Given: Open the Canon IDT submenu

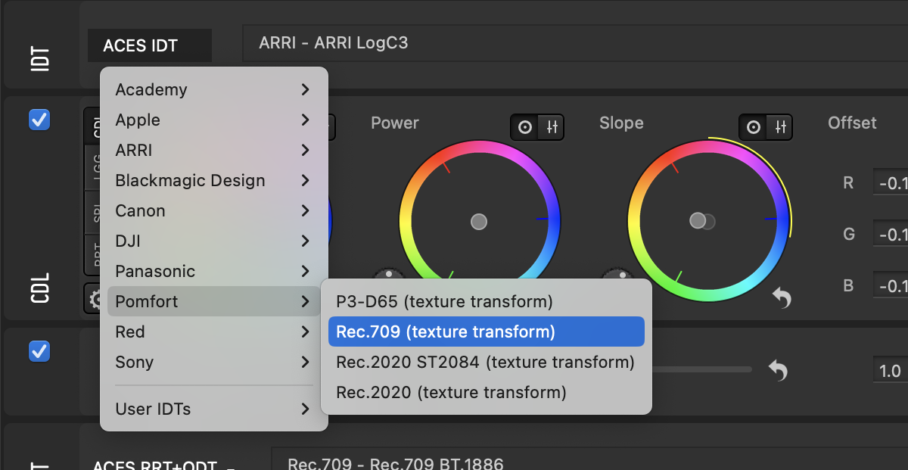Looking at the screenshot, I should [x=214, y=211].
